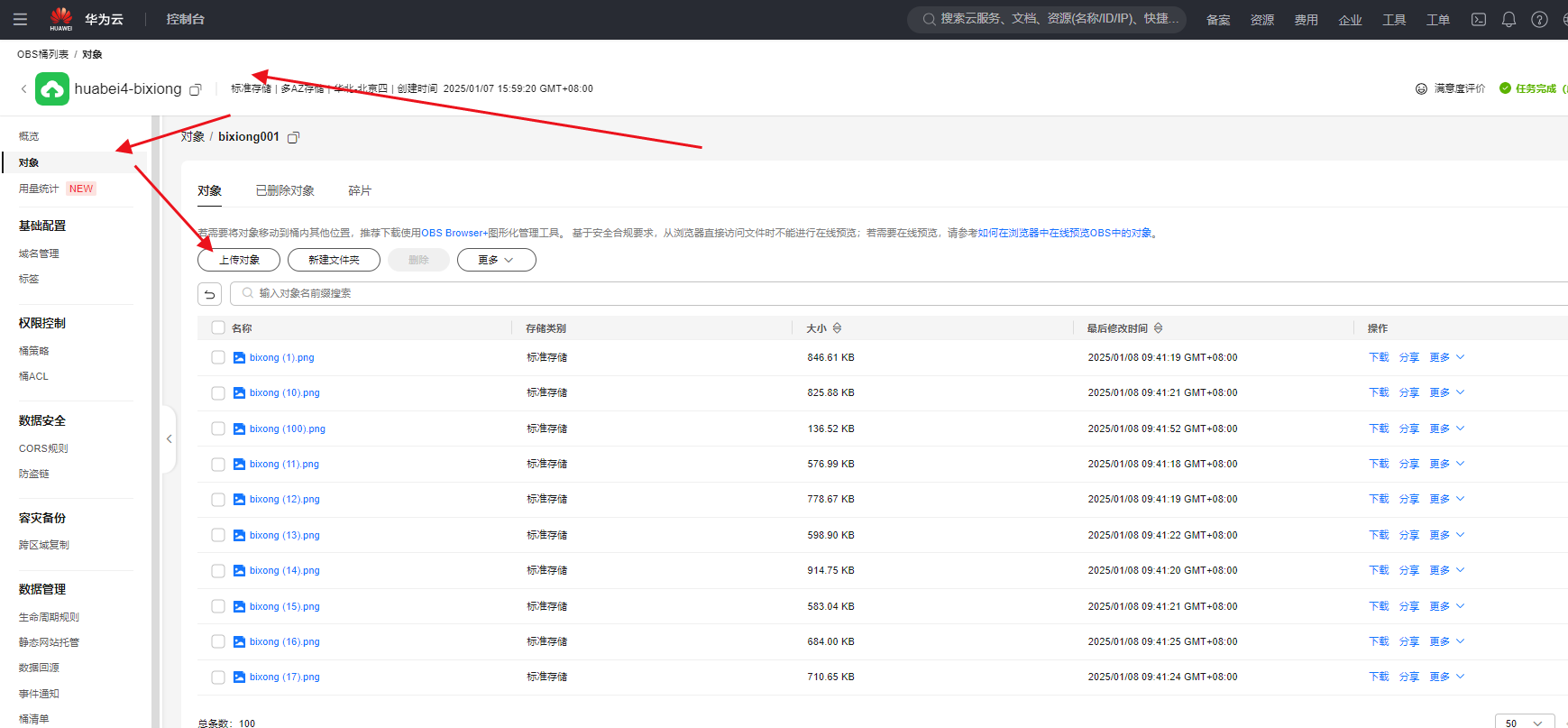
Task: Open the 如何在浏览器中在线预览OBS中的对象 link
Action: tap(1065, 234)
